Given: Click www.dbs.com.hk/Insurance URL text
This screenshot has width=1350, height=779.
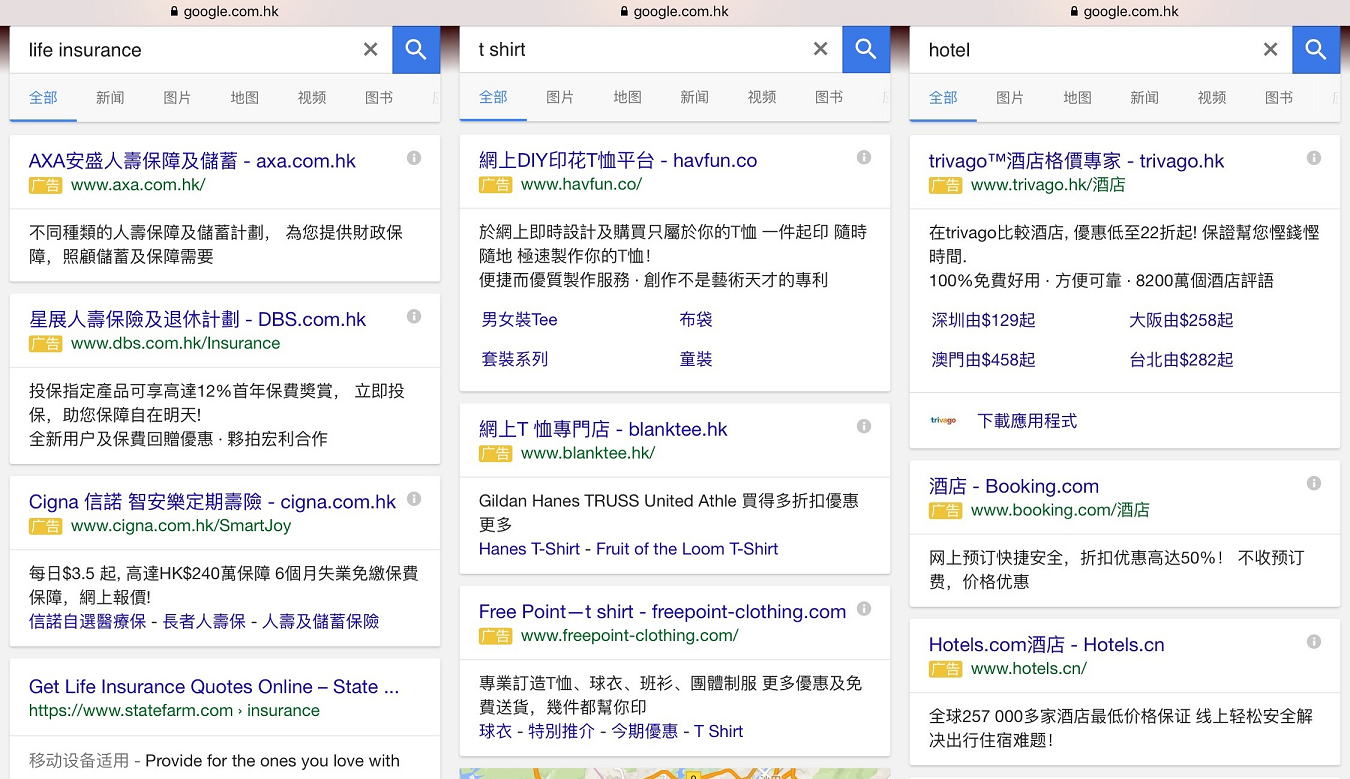Looking at the screenshot, I should pyautogui.click(x=175, y=343).
